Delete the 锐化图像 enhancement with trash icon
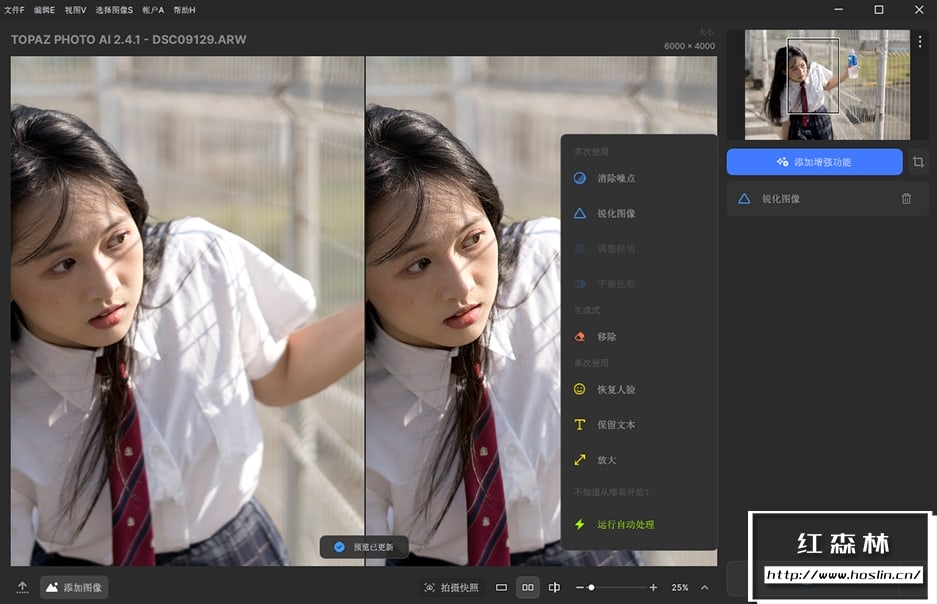 pos(906,198)
